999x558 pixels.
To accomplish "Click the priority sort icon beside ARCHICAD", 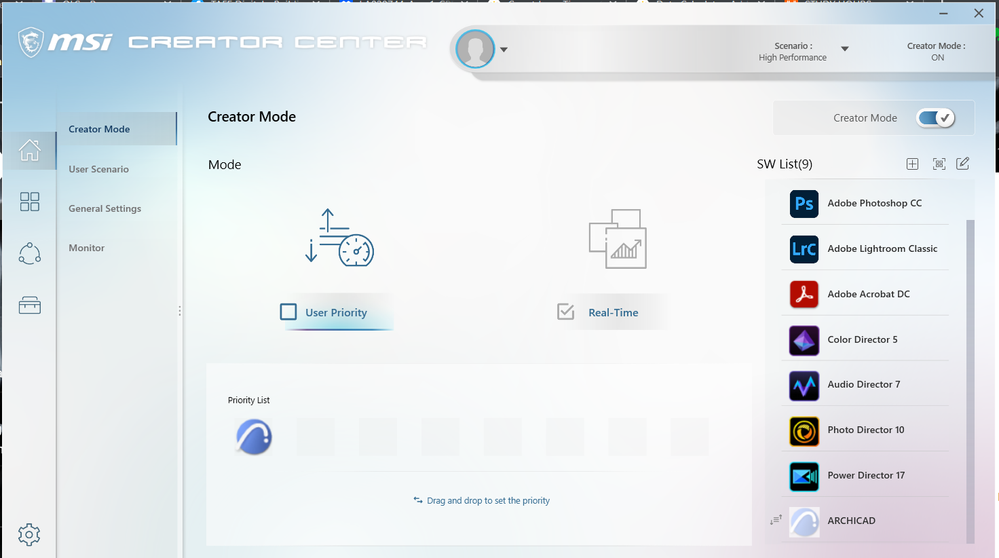I will [776, 520].
